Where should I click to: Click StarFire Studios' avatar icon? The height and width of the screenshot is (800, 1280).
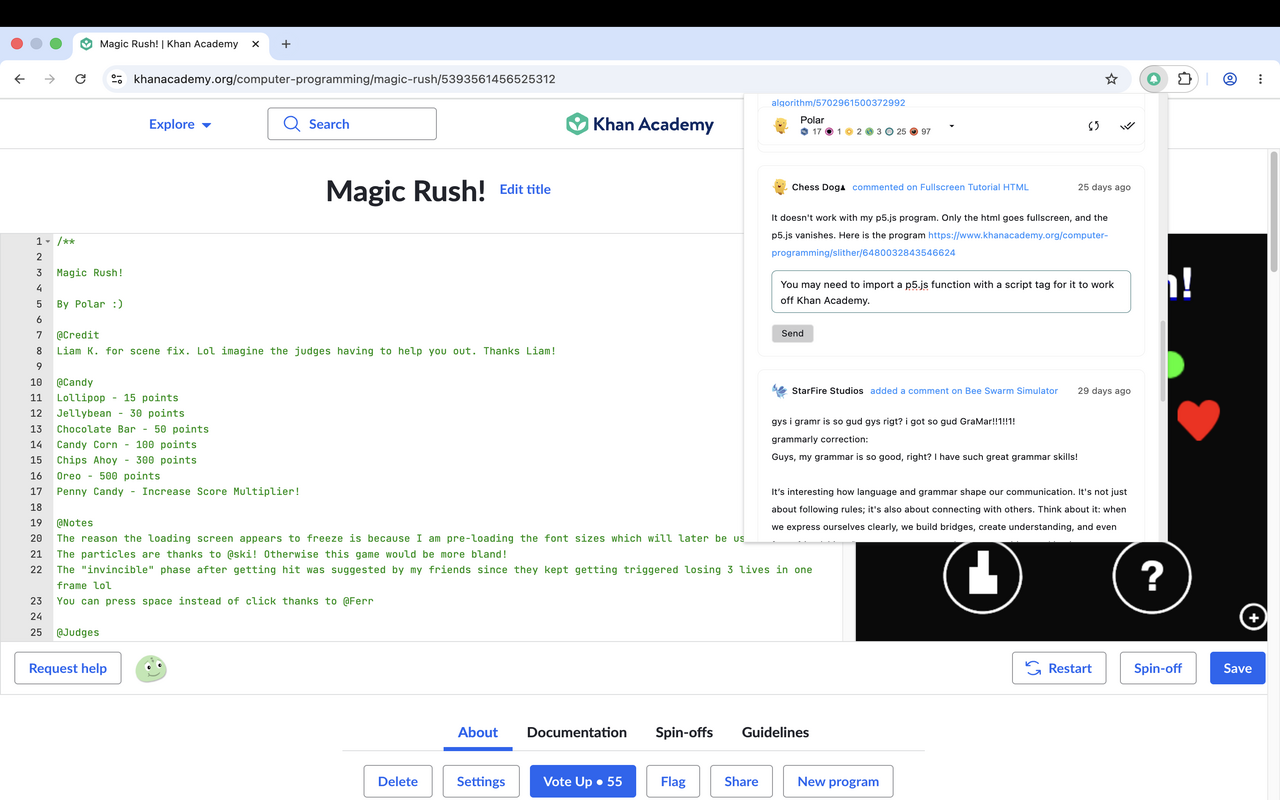(x=780, y=391)
